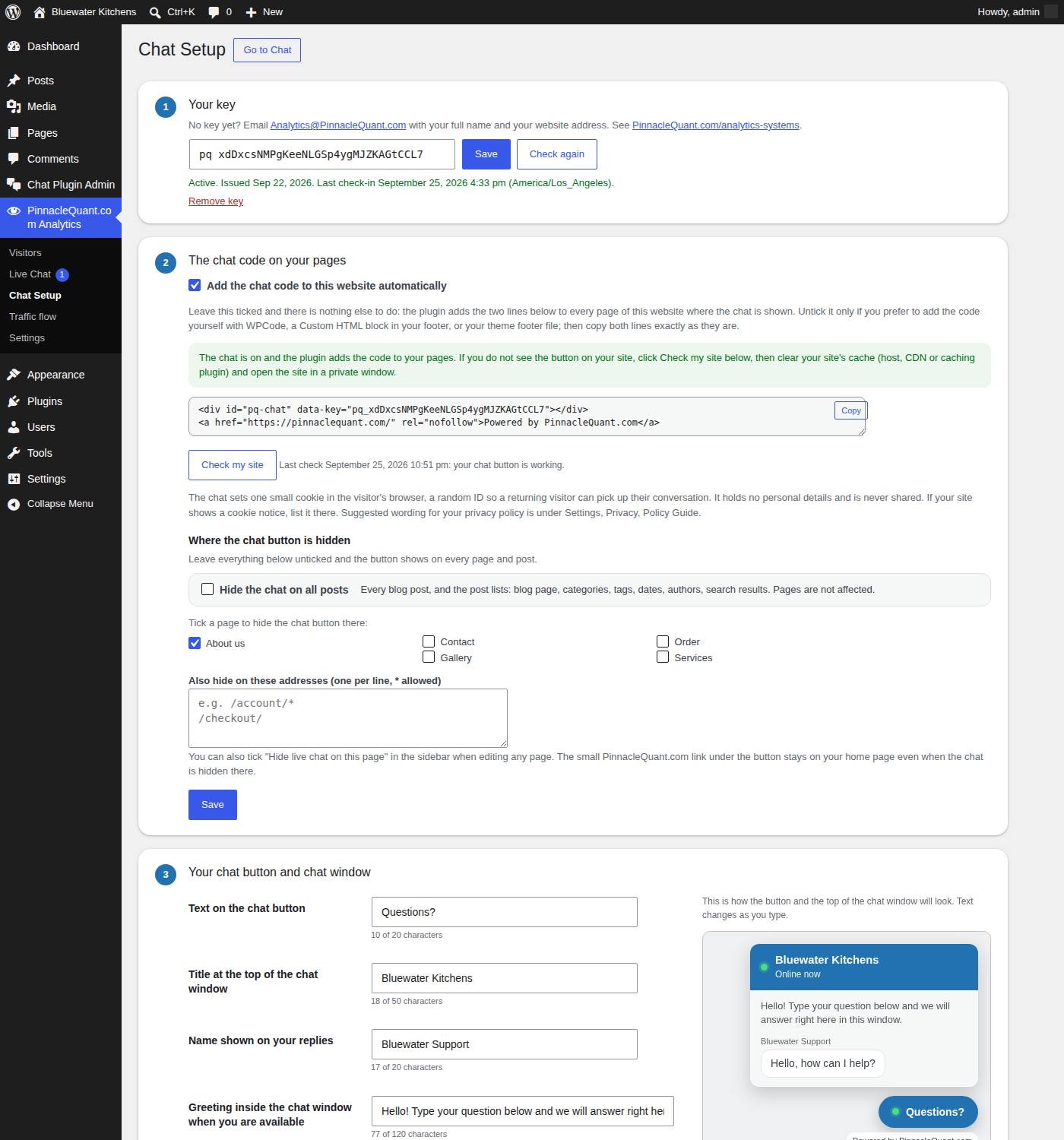Click the Media icon in sidebar
The image size is (1064, 1140).
14,106
